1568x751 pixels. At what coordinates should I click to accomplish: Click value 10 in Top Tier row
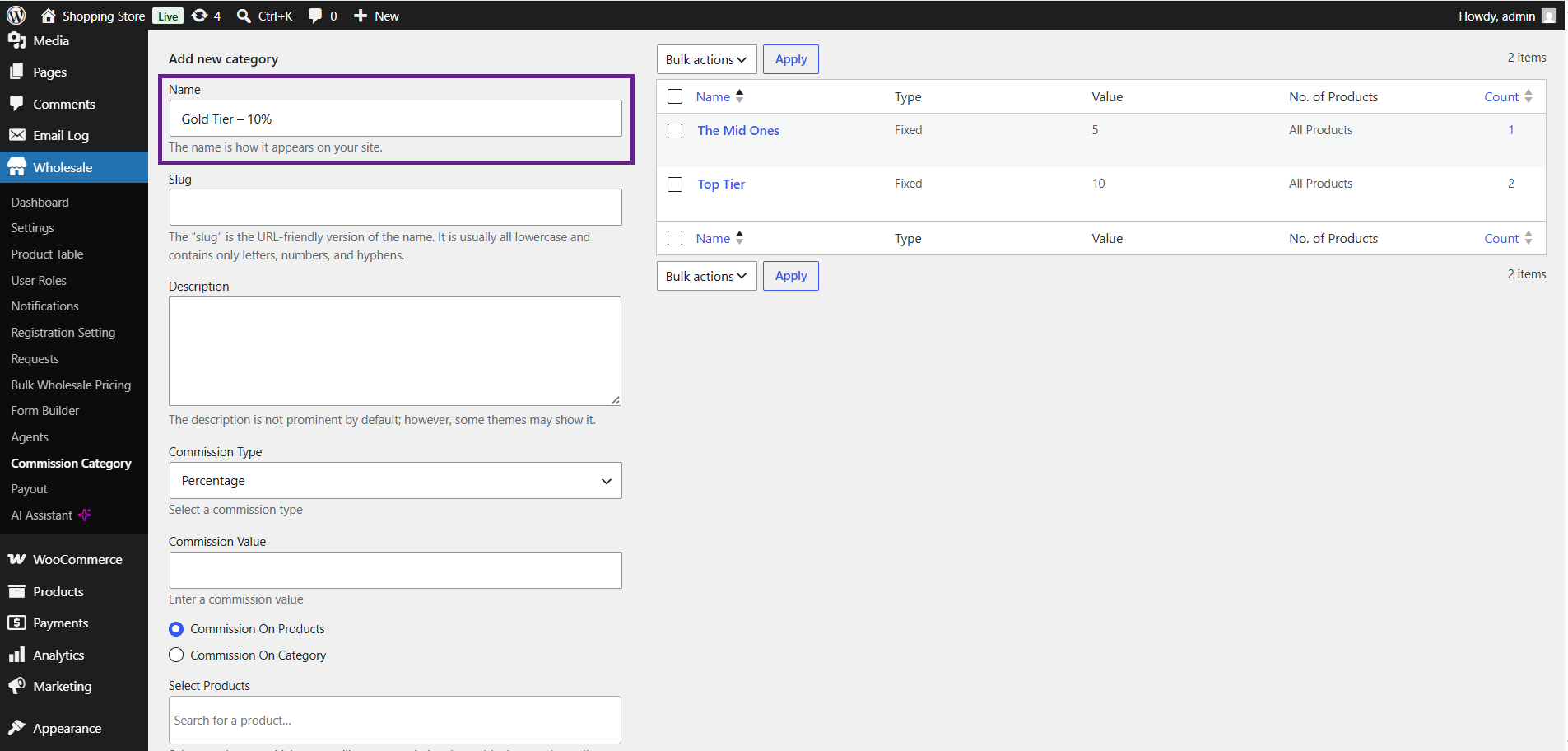click(x=1099, y=184)
